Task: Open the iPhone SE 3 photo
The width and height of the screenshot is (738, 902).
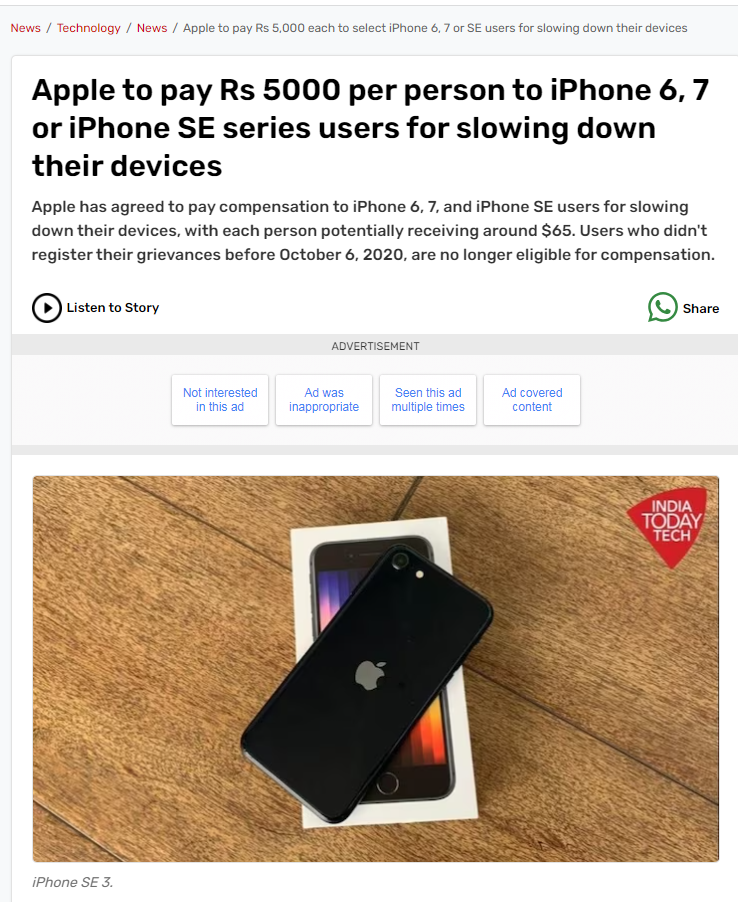Action: pyautogui.click(x=376, y=668)
